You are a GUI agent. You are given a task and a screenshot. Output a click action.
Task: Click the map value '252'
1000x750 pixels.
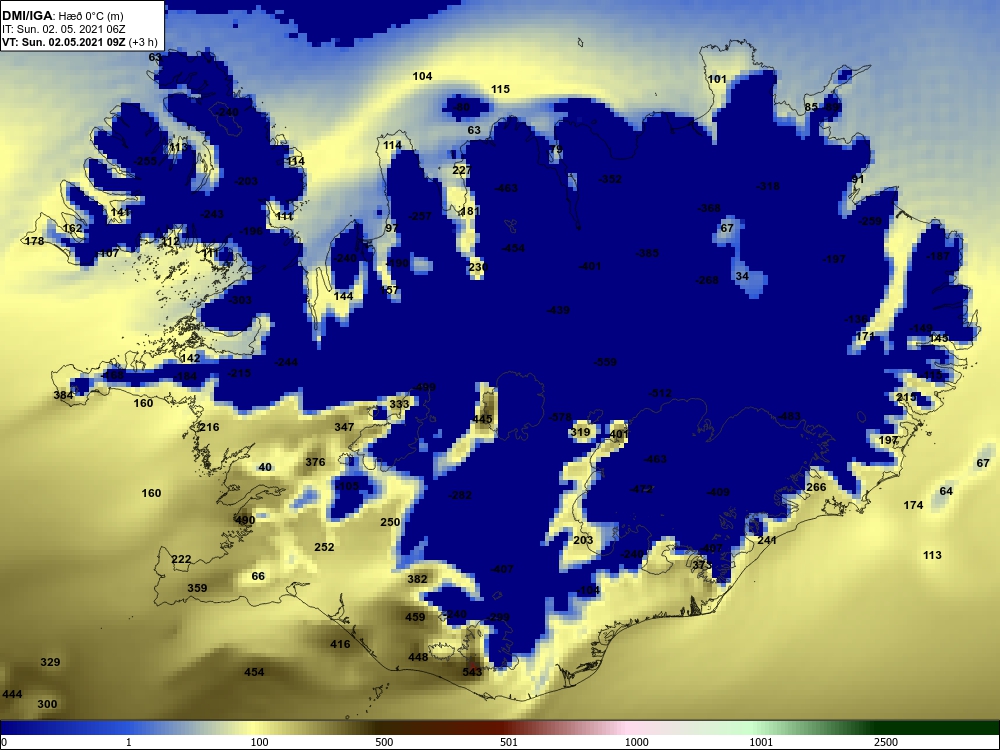pyautogui.click(x=324, y=547)
